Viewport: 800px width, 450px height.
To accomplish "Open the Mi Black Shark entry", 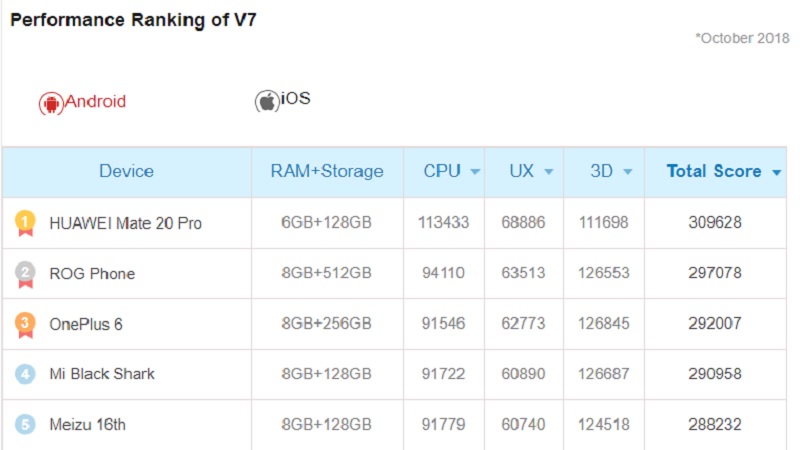I will pyautogui.click(x=102, y=374).
